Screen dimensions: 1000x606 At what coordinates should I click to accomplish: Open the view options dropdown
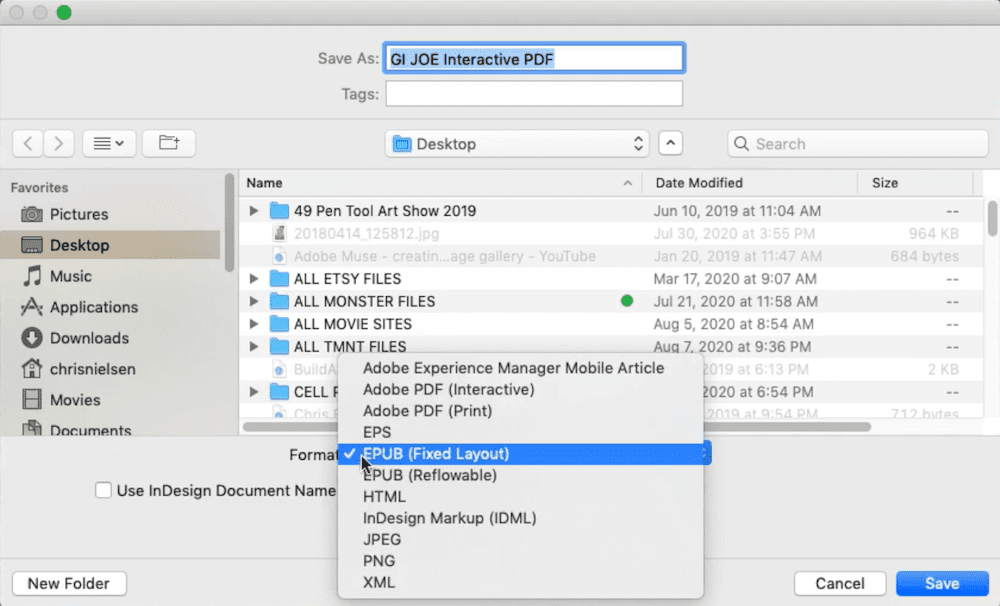[109, 144]
